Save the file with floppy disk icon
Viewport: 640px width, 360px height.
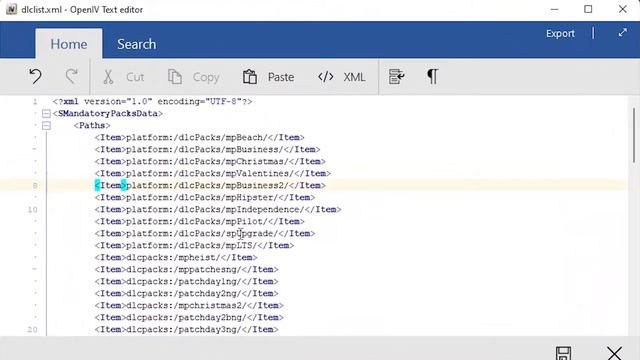pos(563,353)
